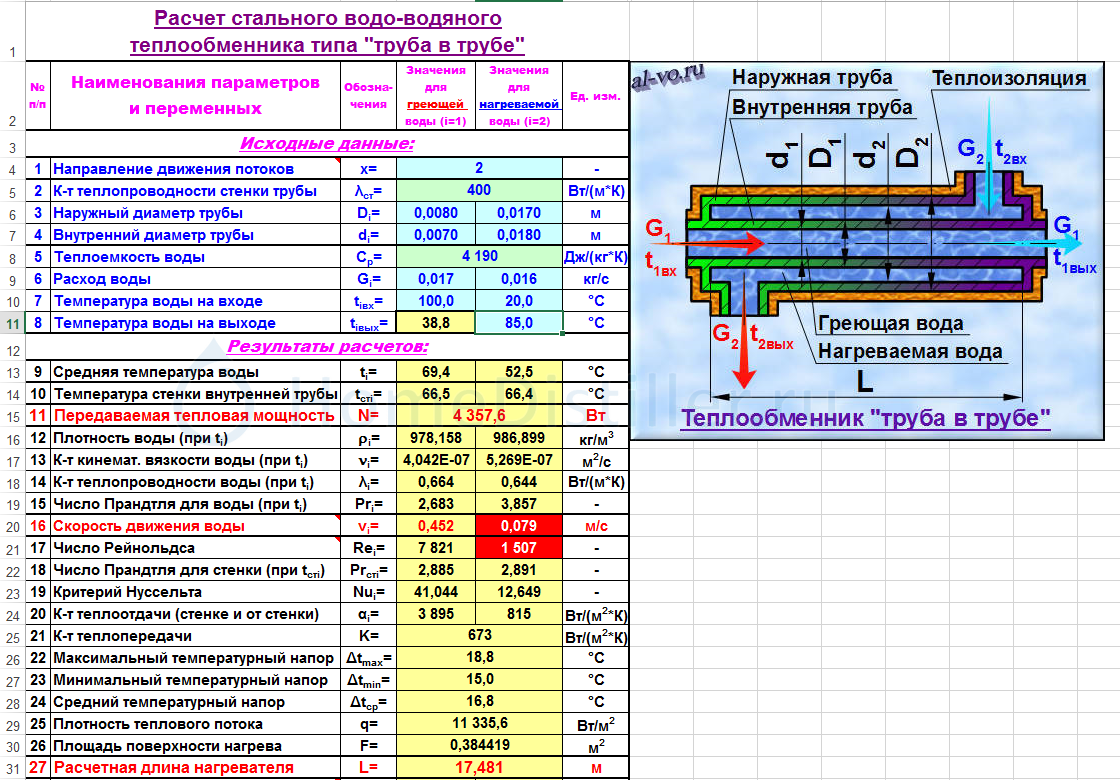Click section heading 'Исходные данные:'
The height and width of the screenshot is (780, 1120).
tap(327, 144)
